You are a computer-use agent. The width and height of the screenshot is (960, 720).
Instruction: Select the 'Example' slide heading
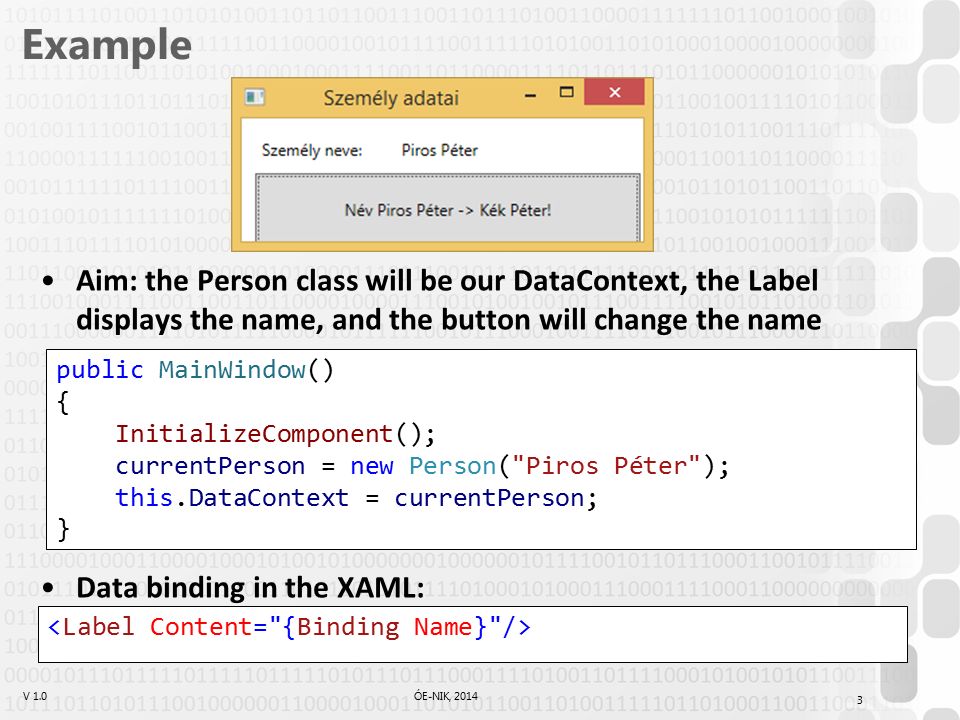[107, 45]
